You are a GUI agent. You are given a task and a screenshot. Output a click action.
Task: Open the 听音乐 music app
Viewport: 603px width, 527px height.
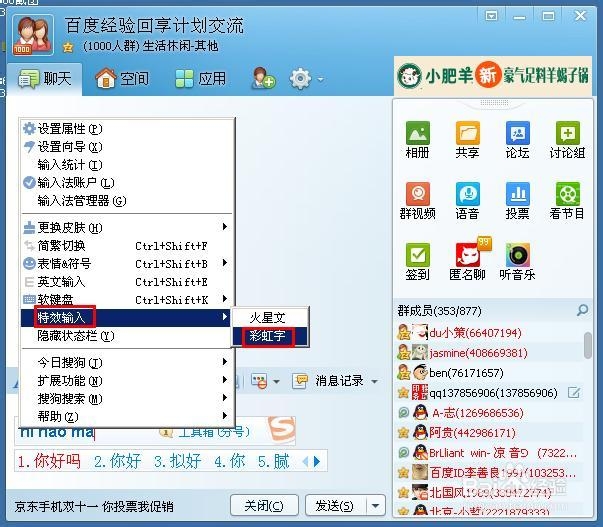pos(517,262)
